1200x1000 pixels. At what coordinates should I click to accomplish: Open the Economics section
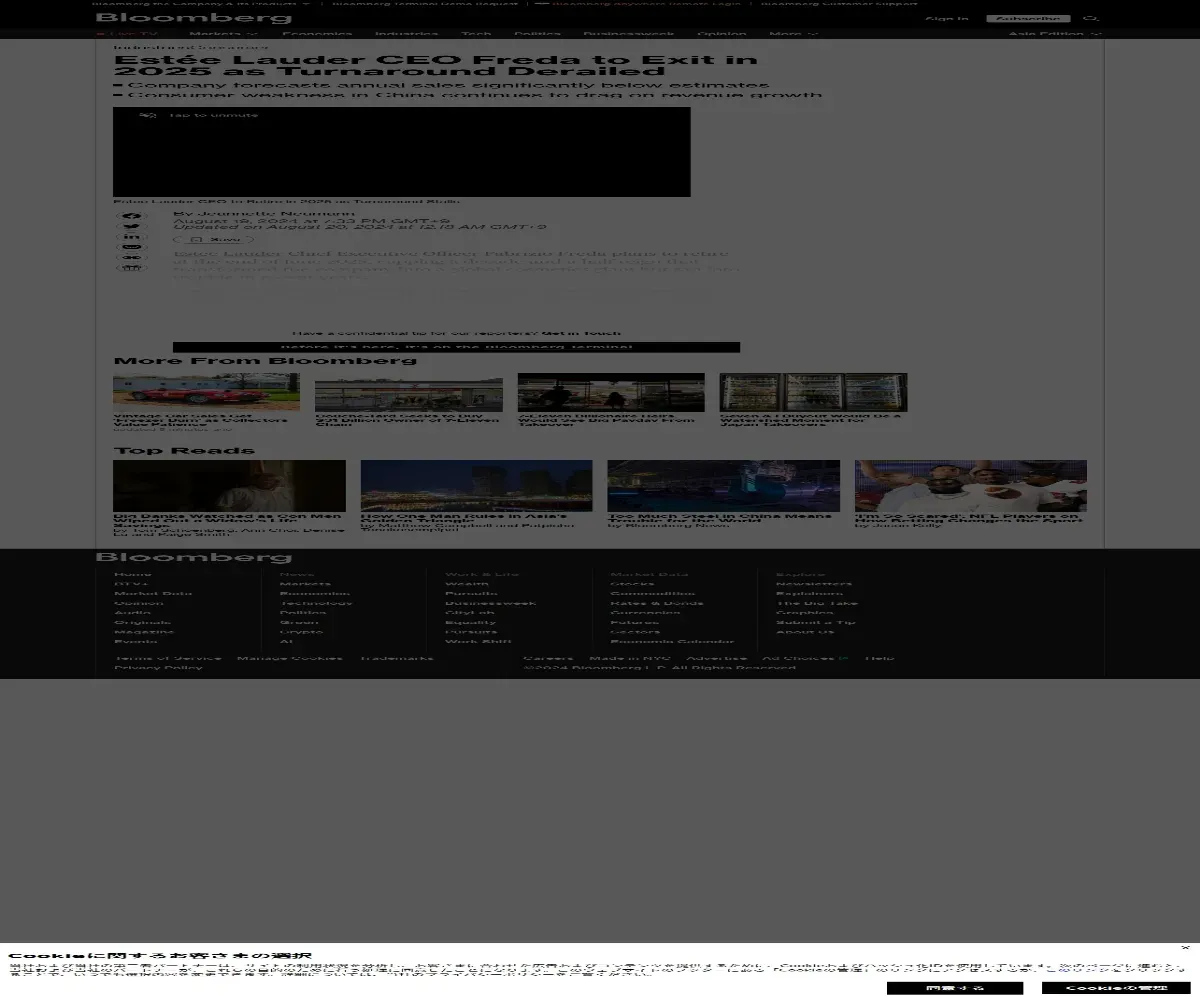tap(317, 34)
